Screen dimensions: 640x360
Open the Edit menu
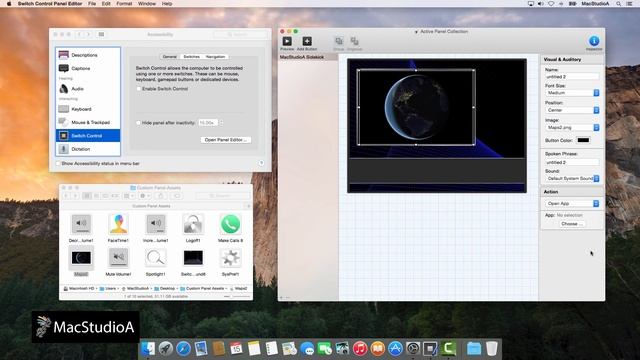pyautogui.click(x=106, y=4)
